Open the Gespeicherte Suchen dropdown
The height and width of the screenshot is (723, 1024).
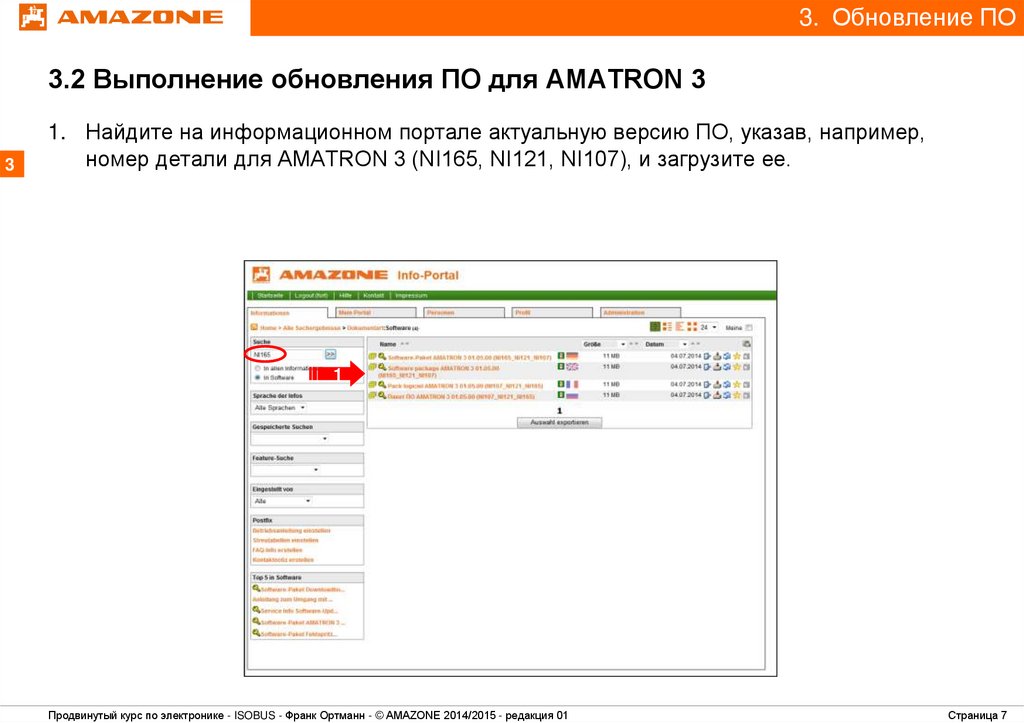click(290, 439)
